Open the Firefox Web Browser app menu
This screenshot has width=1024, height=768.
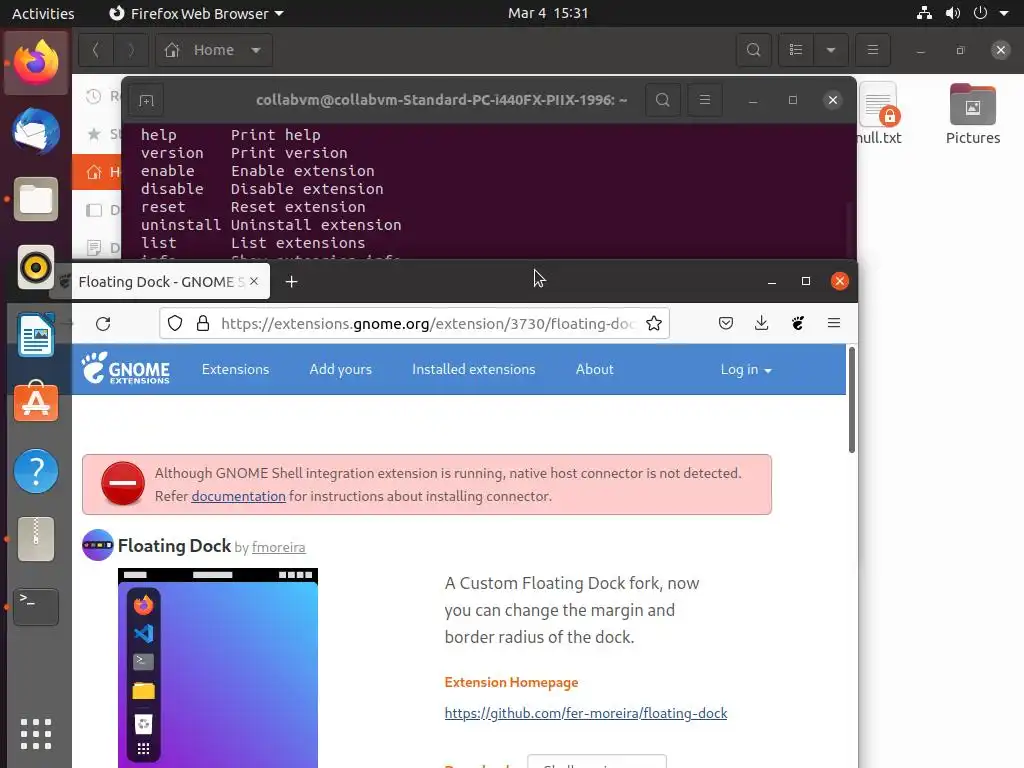coord(196,13)
